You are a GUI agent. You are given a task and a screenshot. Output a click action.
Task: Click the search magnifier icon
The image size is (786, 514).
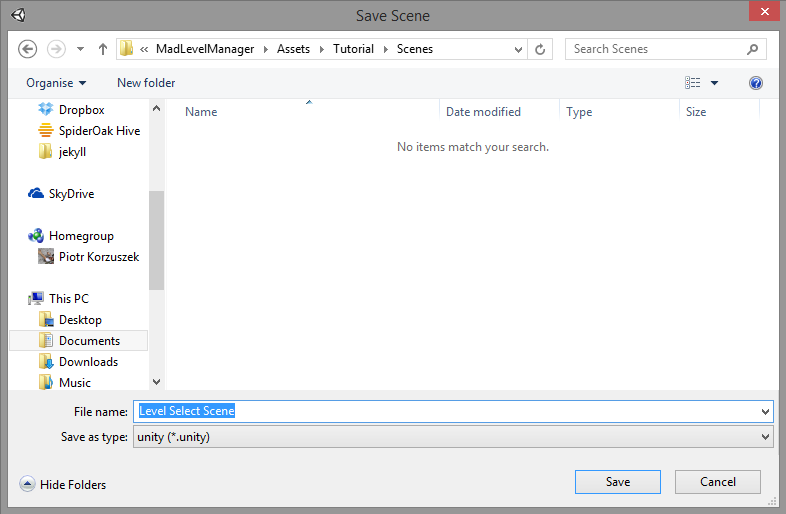coord(752,49)
